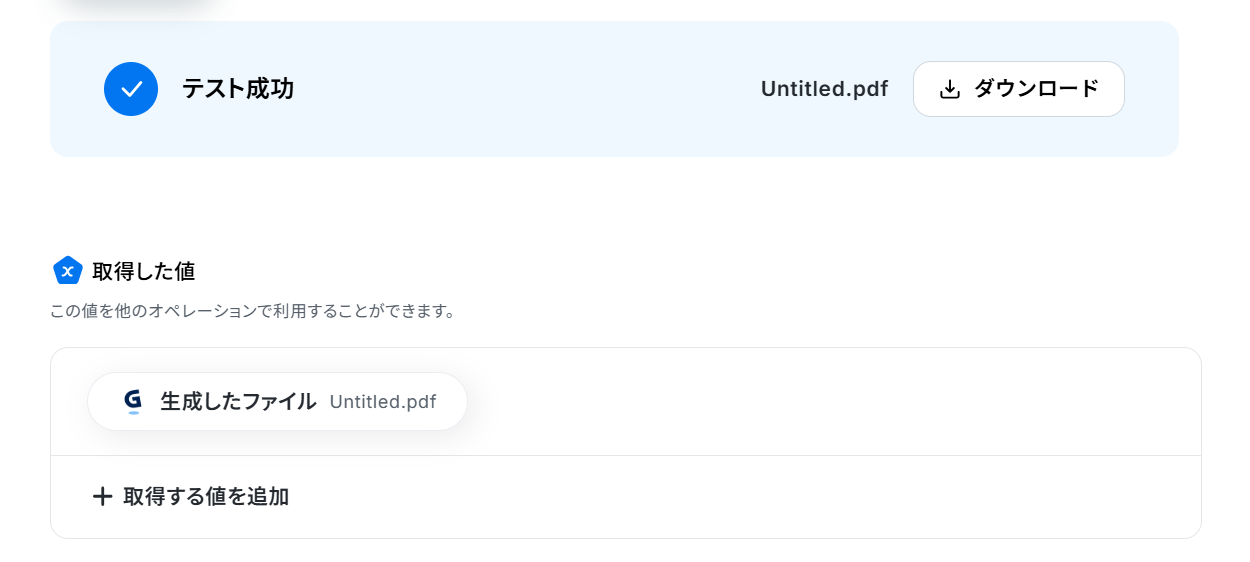Click the plus icon for 取得する値を追加
Viewport: 1250px width, 562px height.
coord(102,496)
